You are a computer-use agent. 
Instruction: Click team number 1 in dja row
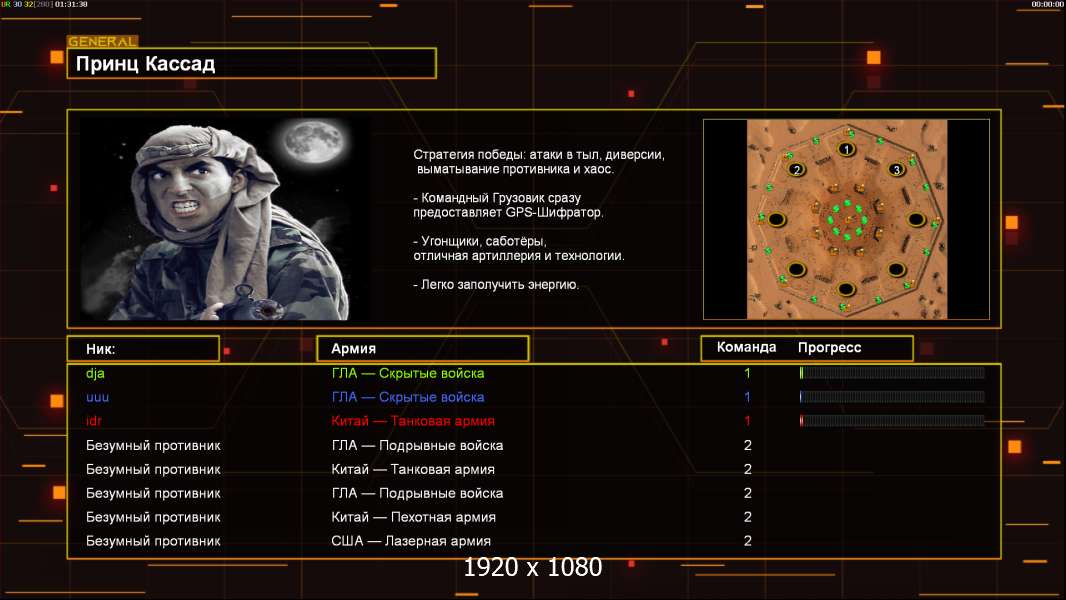coord(747,373)
